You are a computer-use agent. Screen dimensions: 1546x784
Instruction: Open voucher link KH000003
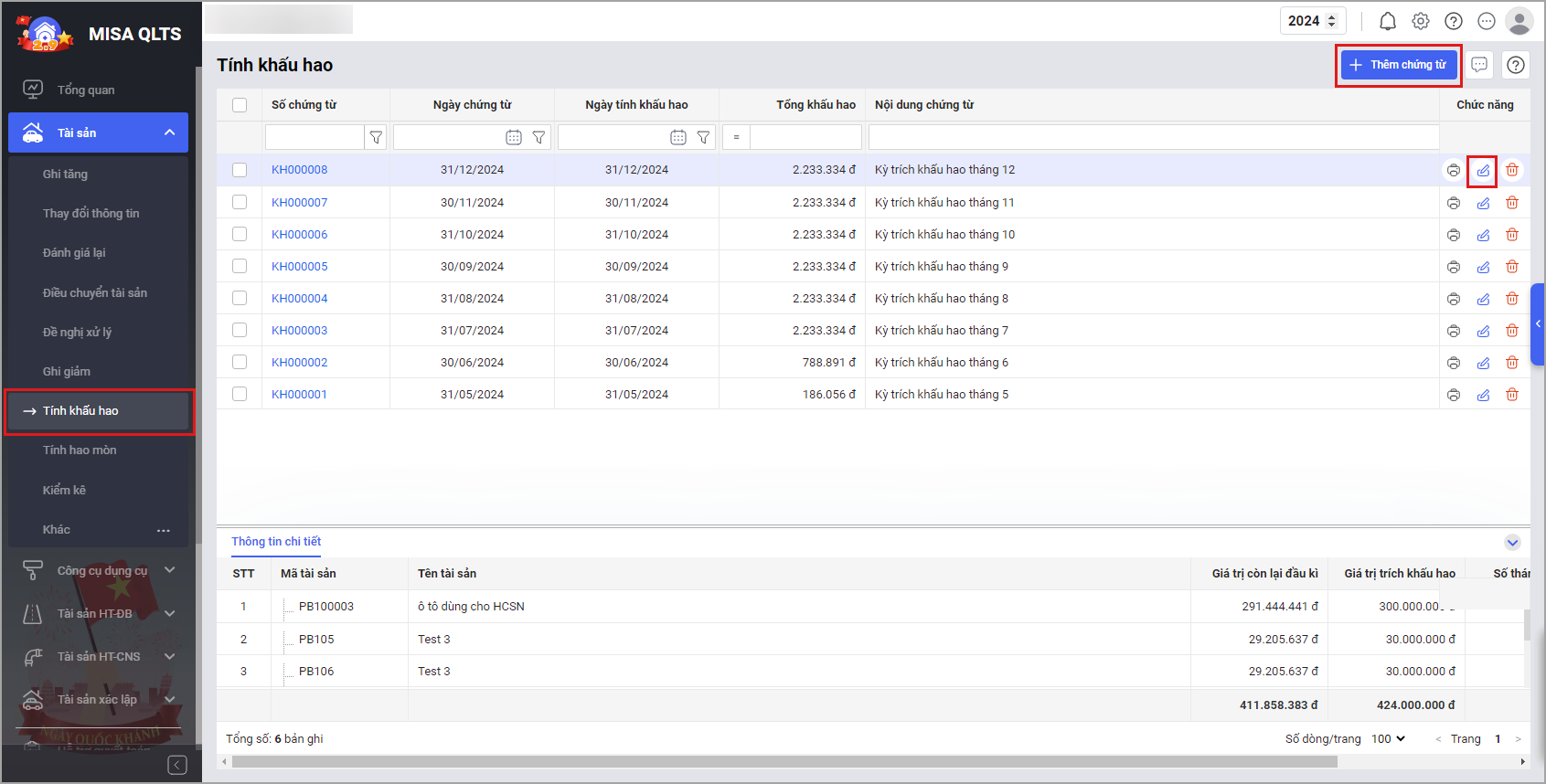(299, 330)
